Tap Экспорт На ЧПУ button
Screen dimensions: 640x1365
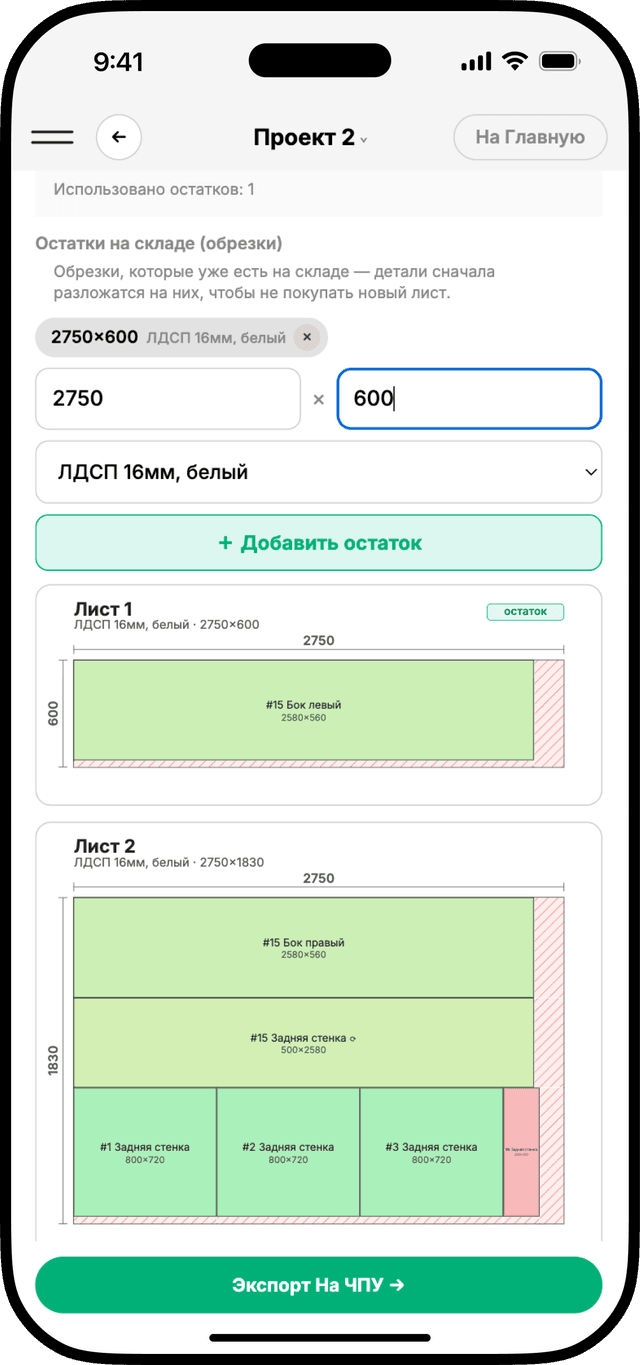tap(319, 1285)
